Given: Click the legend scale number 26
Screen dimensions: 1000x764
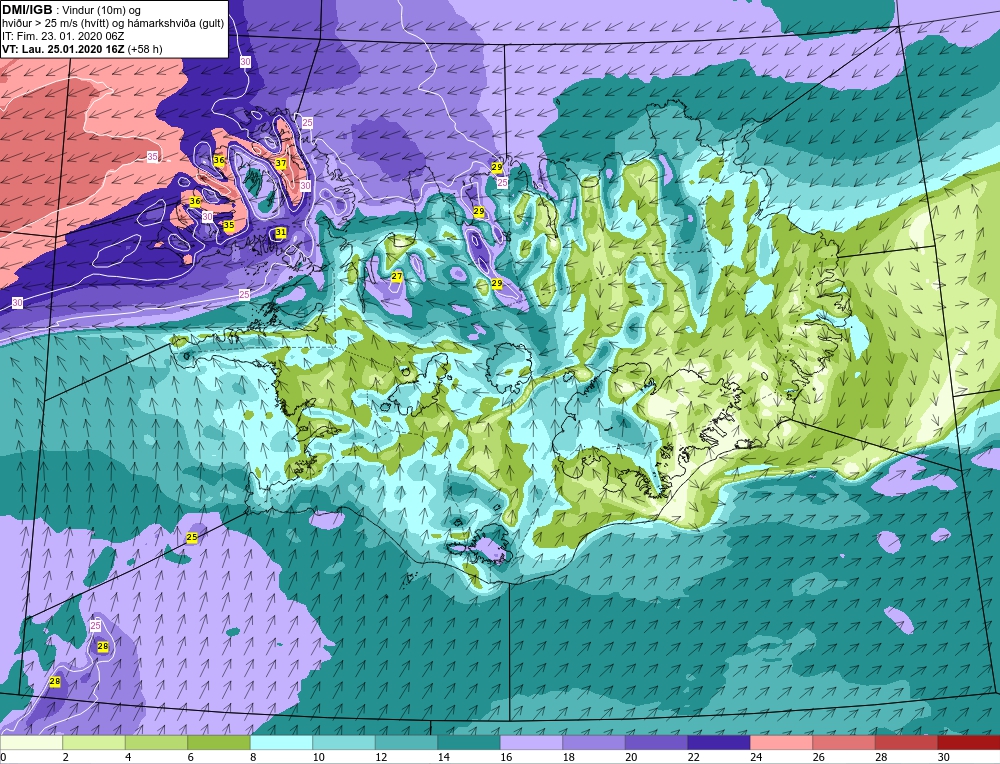Looking at the screenshot, I should (819, 757).
